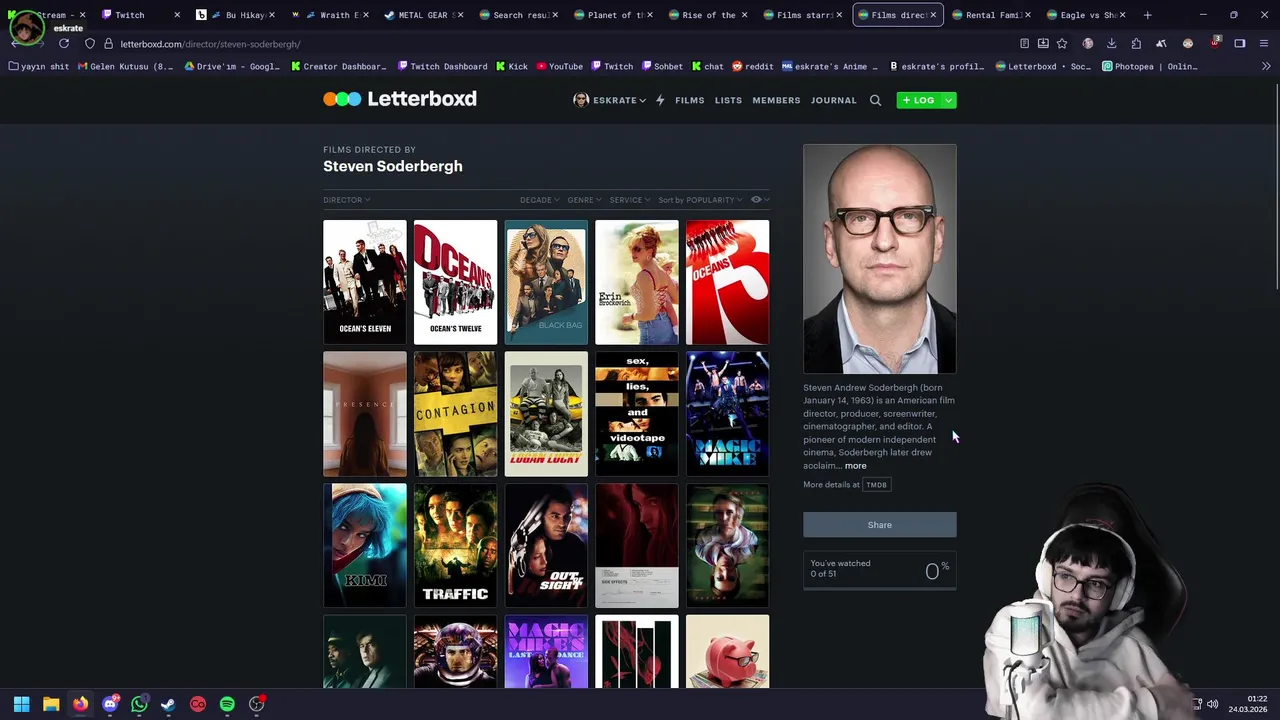Open JOURNAL in the Letterboxd nav
The image size is (1280, 720).
(833, 100)
